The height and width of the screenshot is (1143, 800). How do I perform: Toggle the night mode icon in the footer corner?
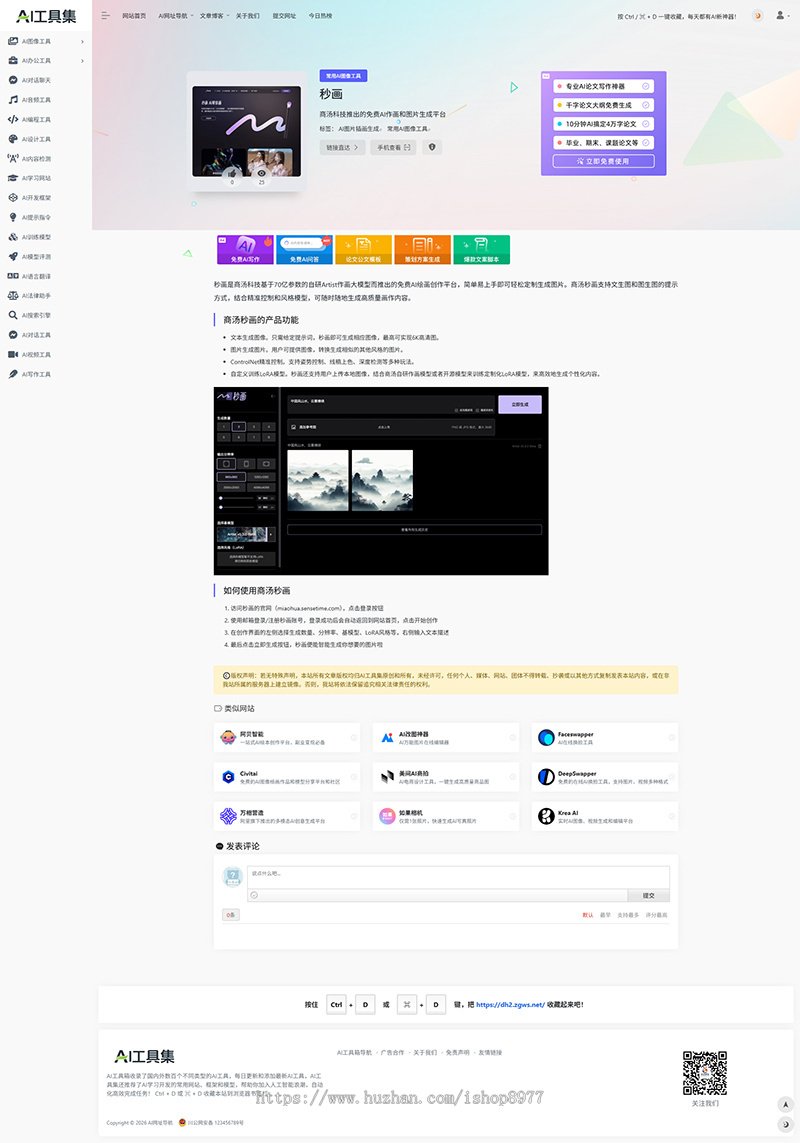click(785, 1125)
